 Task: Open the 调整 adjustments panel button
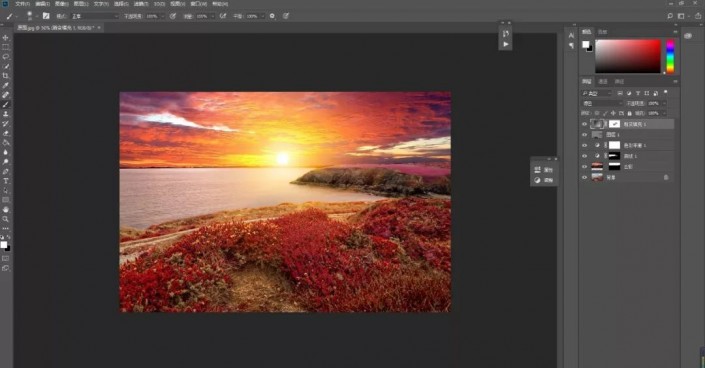coord(544,180)
